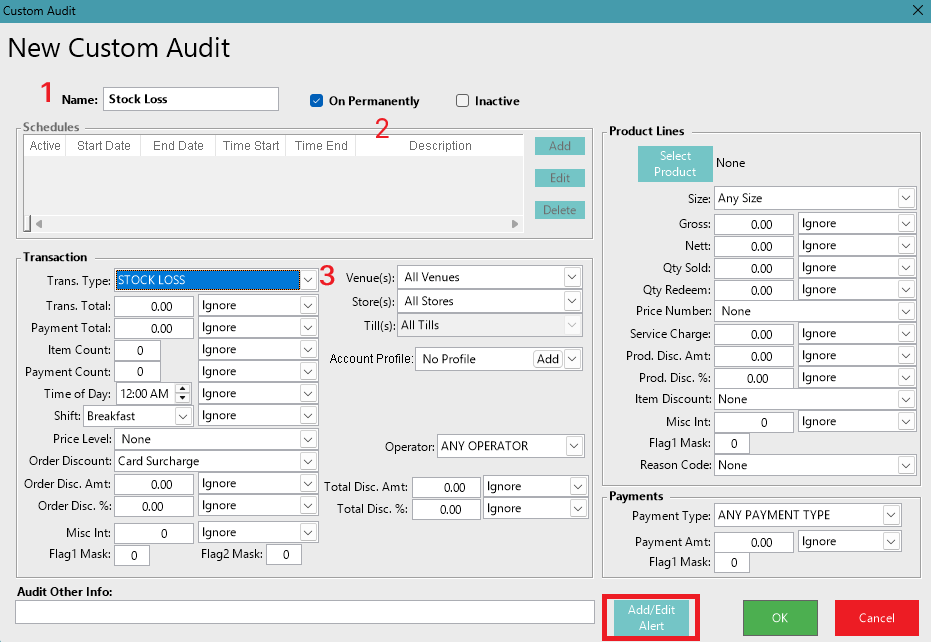Screen dimensions: 931x642
Task: Open the Trans. Type dropdown
Action: (x=309, y=280)
